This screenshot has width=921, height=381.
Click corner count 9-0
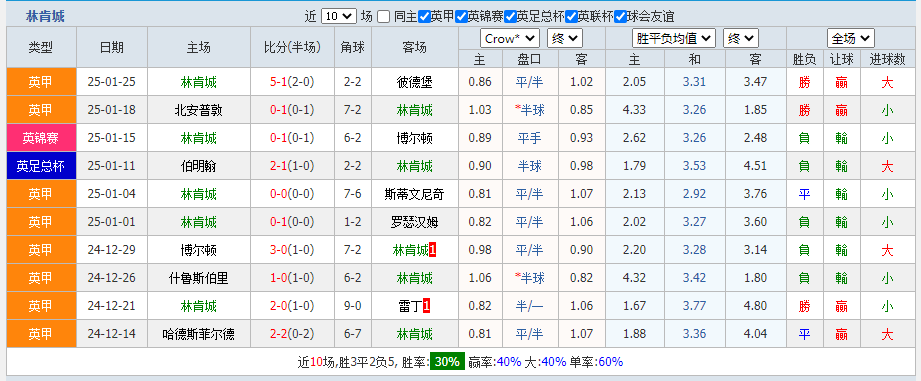(352, 306)
